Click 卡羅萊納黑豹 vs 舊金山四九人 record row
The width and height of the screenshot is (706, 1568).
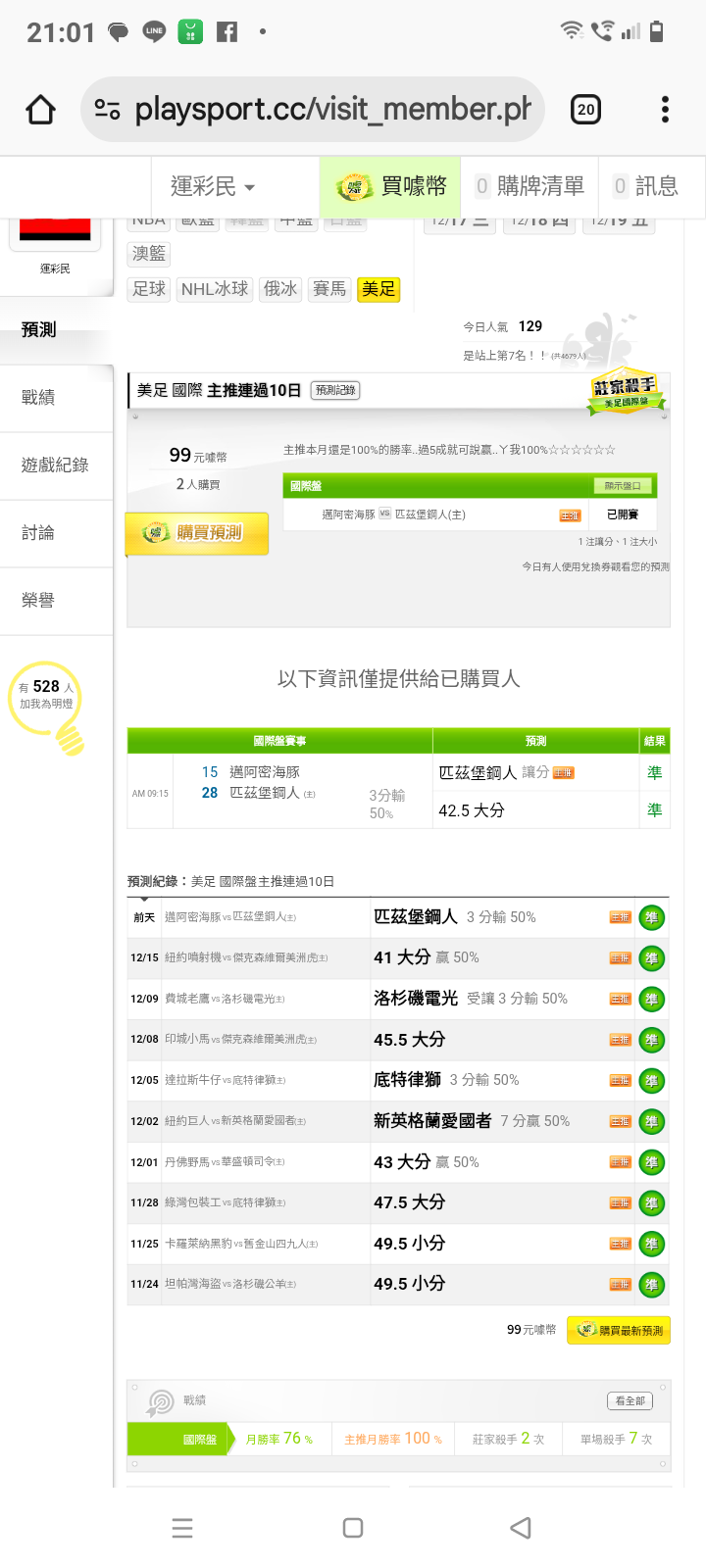coord(398,1244)
